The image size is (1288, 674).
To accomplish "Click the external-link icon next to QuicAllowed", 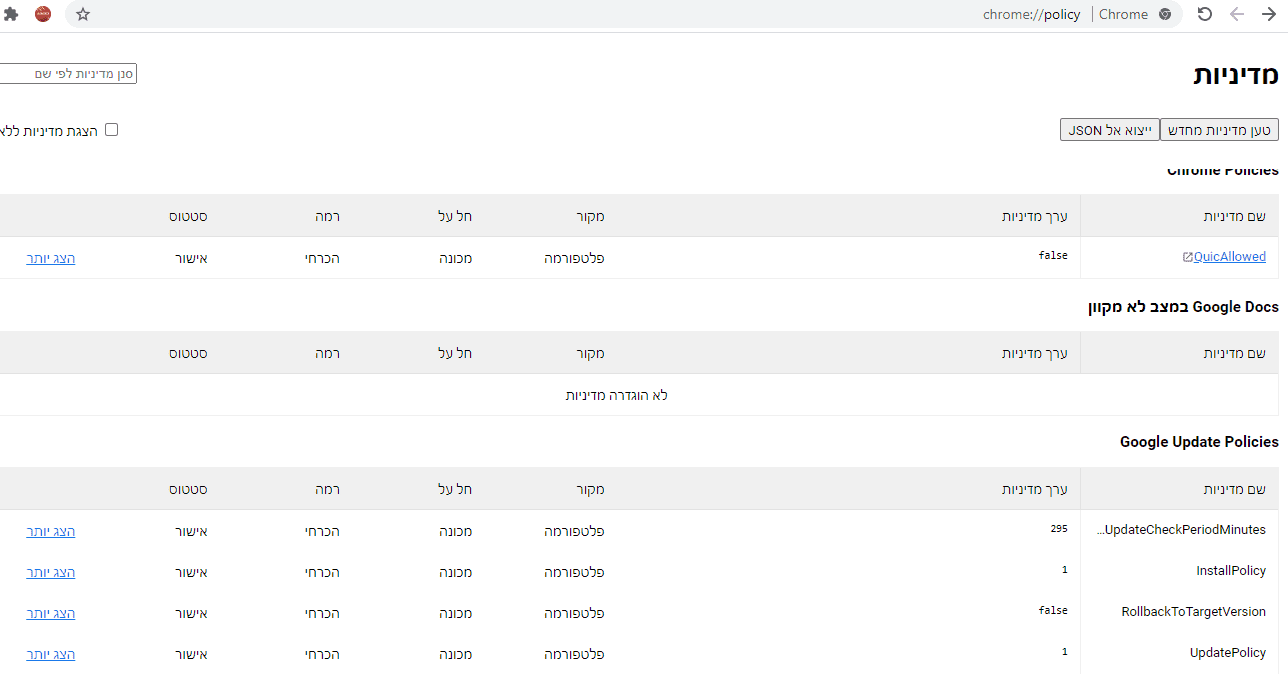I will coord(1187,257).
